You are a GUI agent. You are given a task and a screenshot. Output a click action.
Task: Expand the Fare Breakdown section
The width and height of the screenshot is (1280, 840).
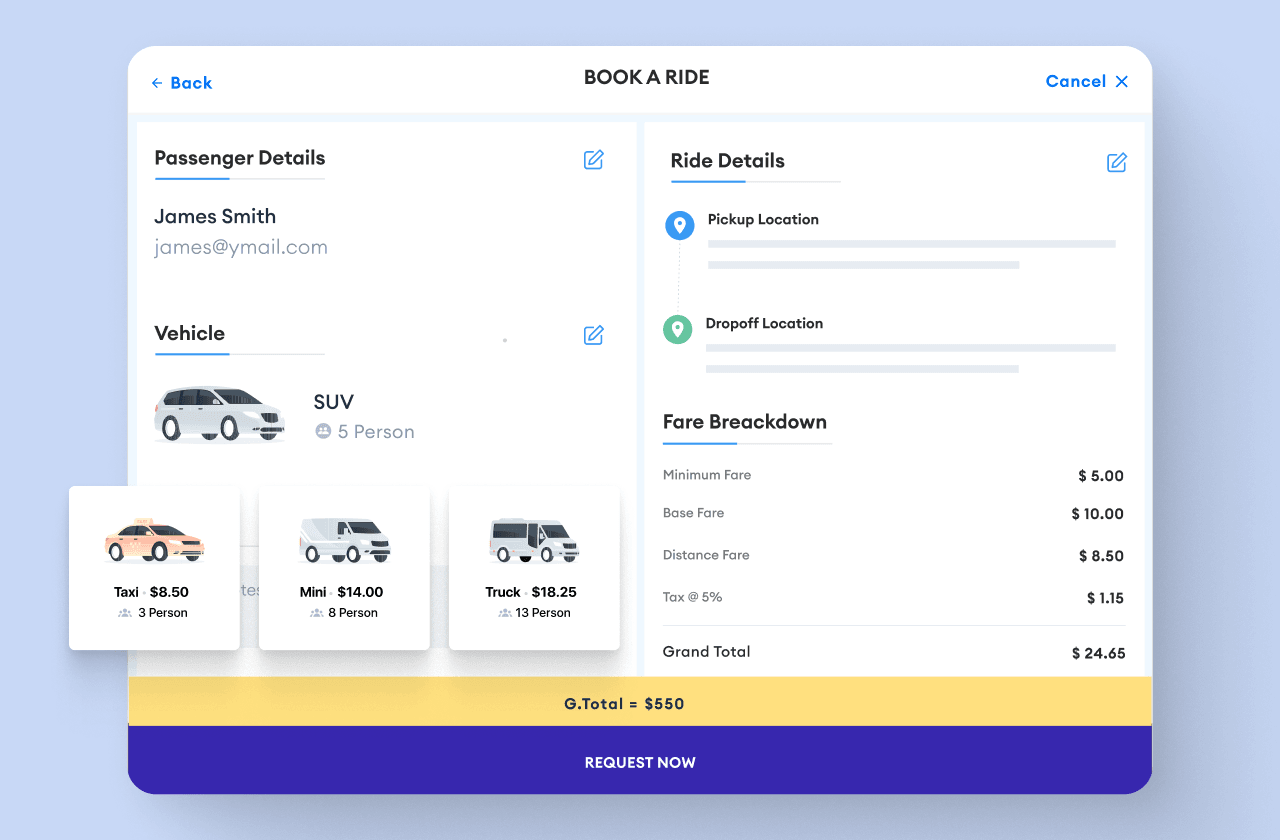tap(746, 422)
